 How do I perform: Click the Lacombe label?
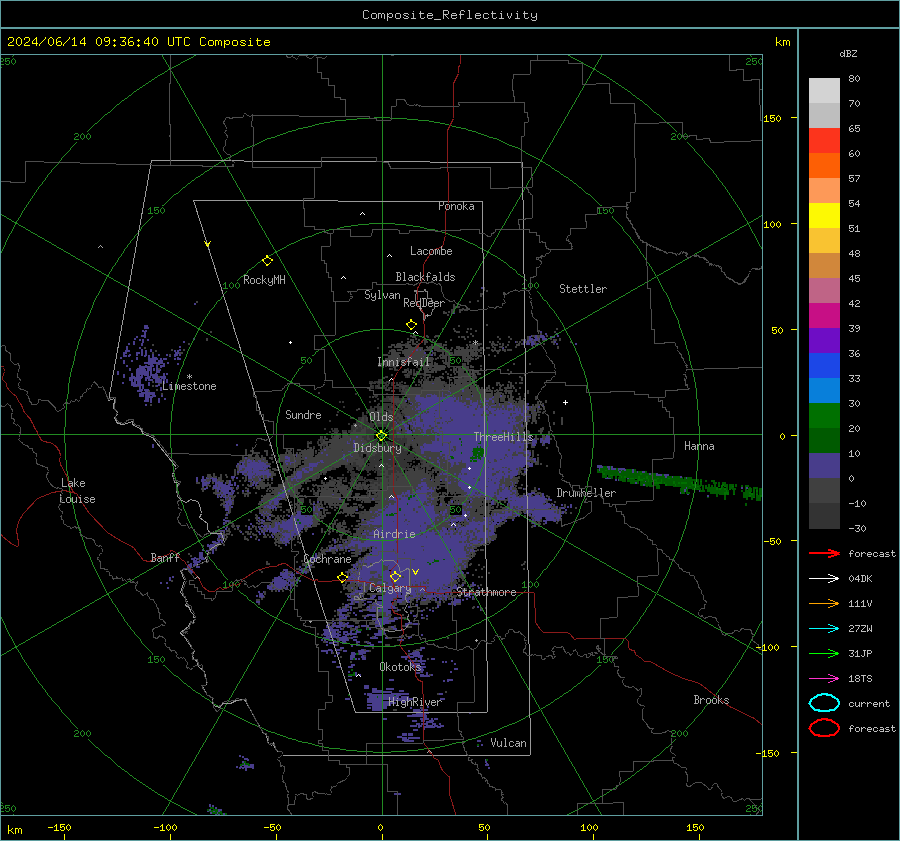tap(431, 251)
